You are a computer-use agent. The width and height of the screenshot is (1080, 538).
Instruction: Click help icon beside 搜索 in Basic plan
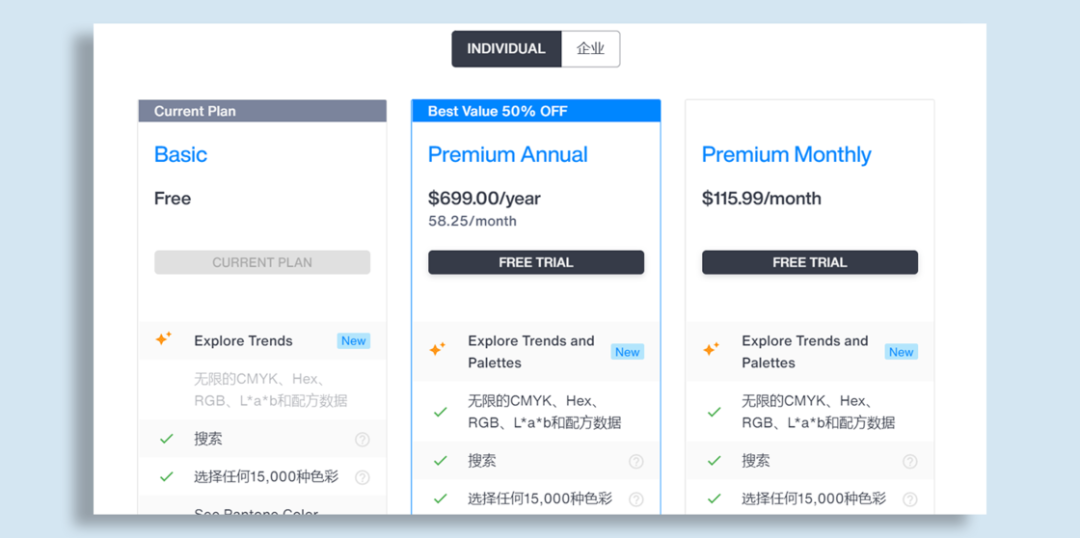tap(362, 439)
